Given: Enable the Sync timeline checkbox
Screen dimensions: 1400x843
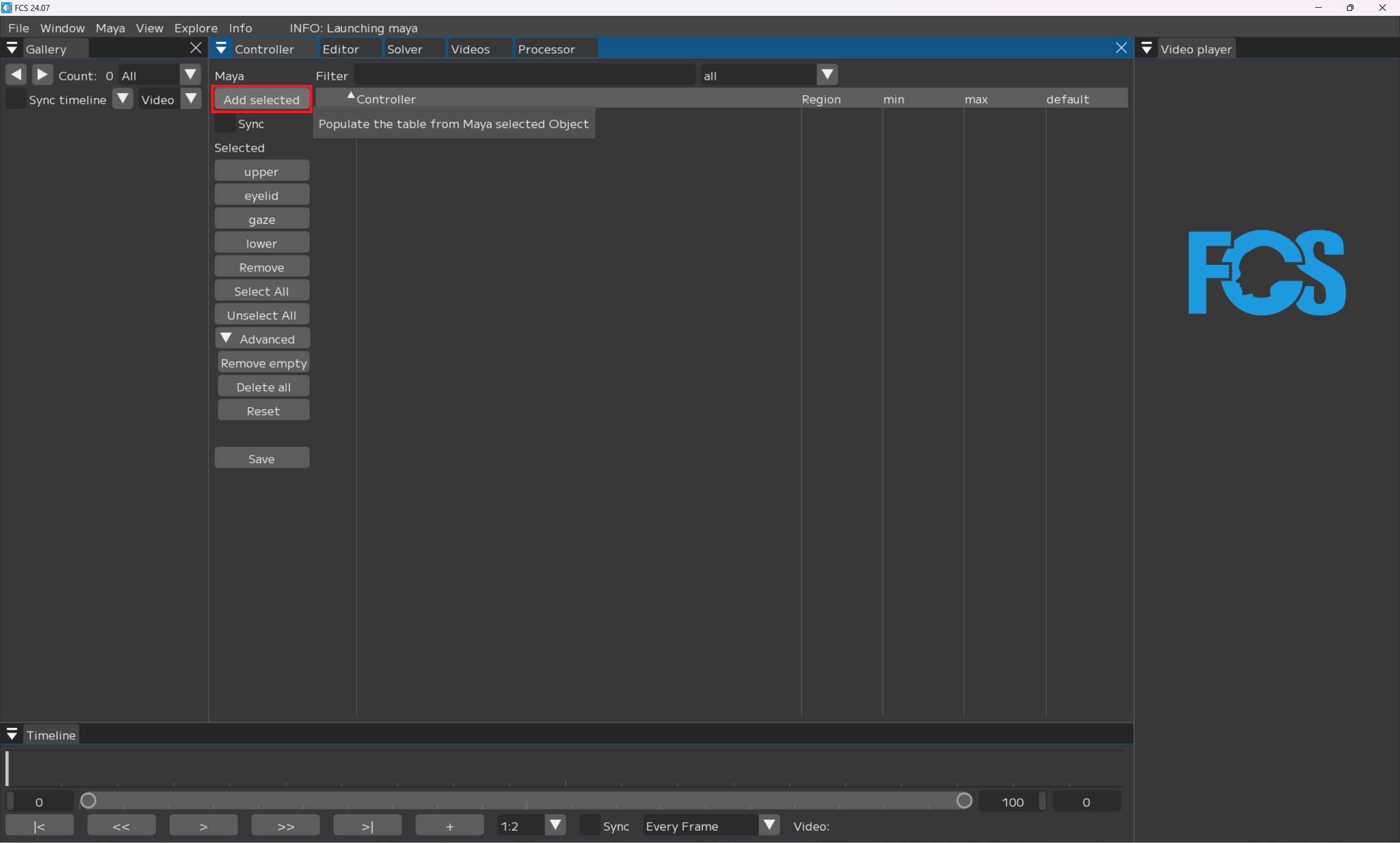Looking at the screenshot, I should 15,100.
